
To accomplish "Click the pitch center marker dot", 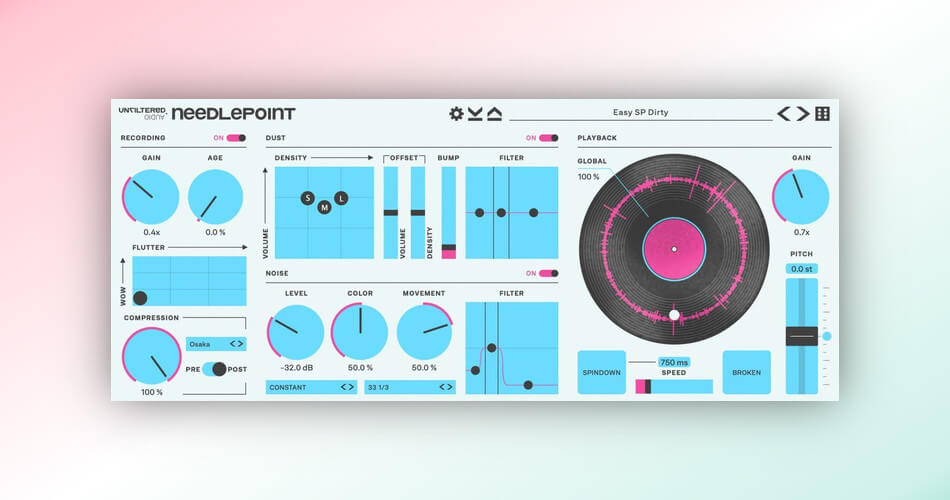I will point(827,336).
